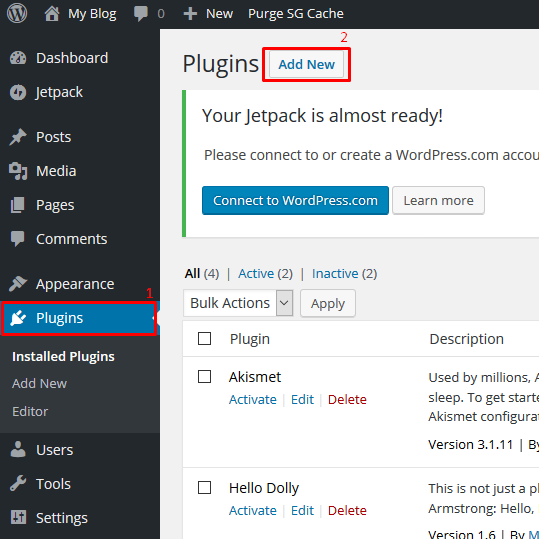
Task: Click the Akismet plugin name
Action: pyautogui.click(x=255, y=377)
